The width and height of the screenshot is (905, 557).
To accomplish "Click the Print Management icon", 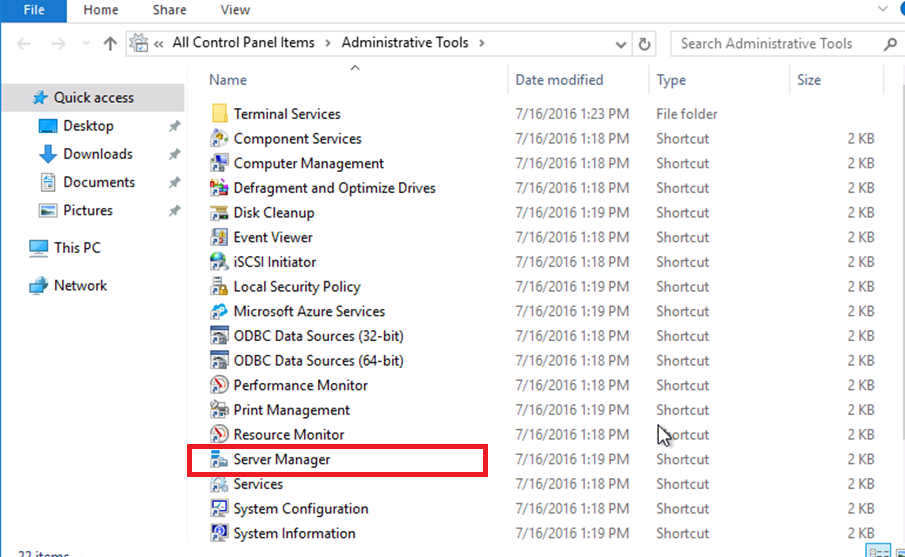I will (219, 410).
